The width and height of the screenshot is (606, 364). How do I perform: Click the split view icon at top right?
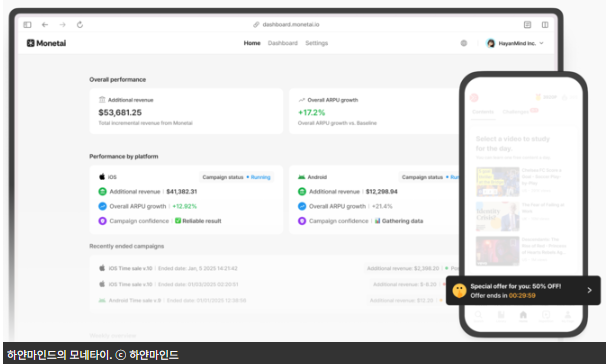[545, 25]
